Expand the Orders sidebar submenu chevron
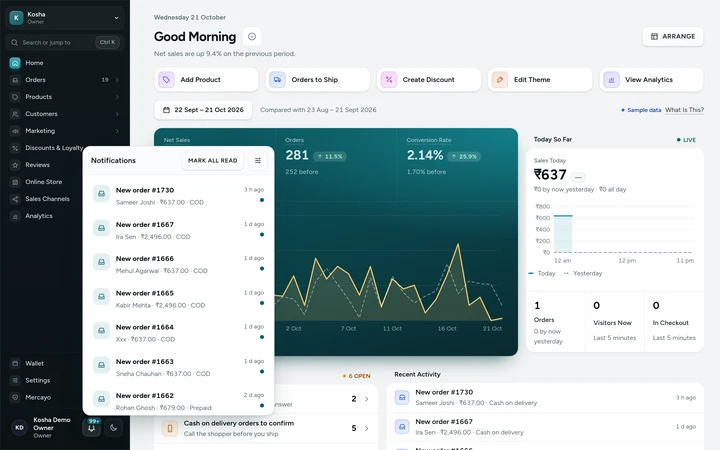The height and width of the screenshot is (450, 720). pyautogui.click(x=117, y=80)
